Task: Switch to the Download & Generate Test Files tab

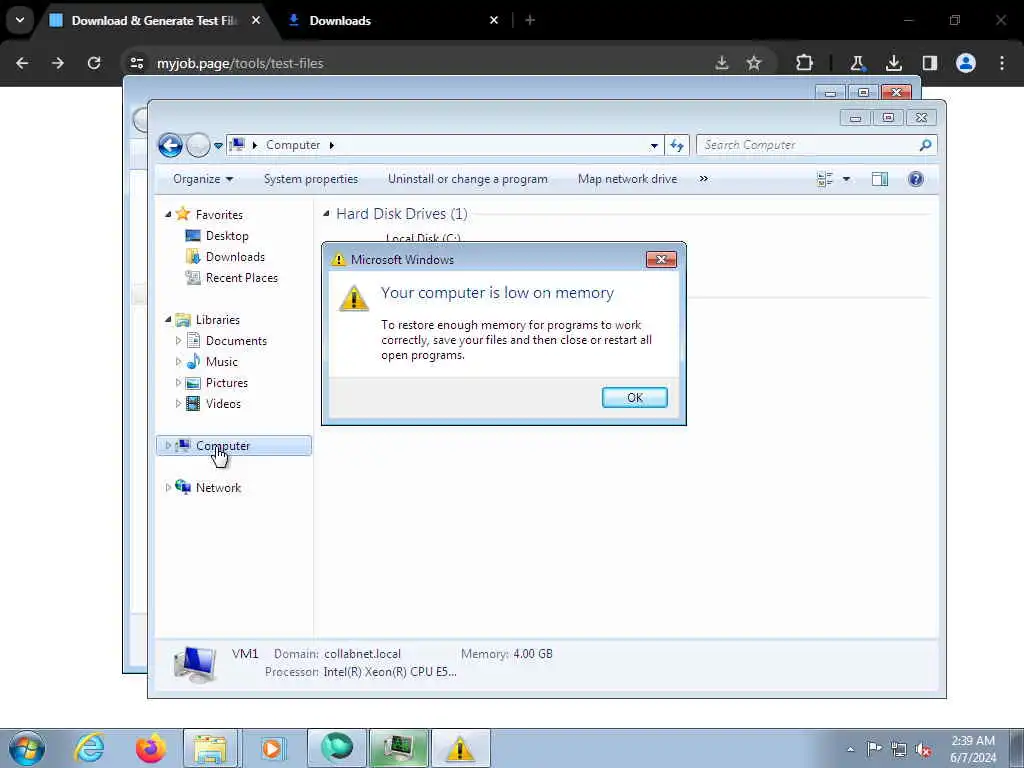Action: pyautogui.click(x=153, y=20)
